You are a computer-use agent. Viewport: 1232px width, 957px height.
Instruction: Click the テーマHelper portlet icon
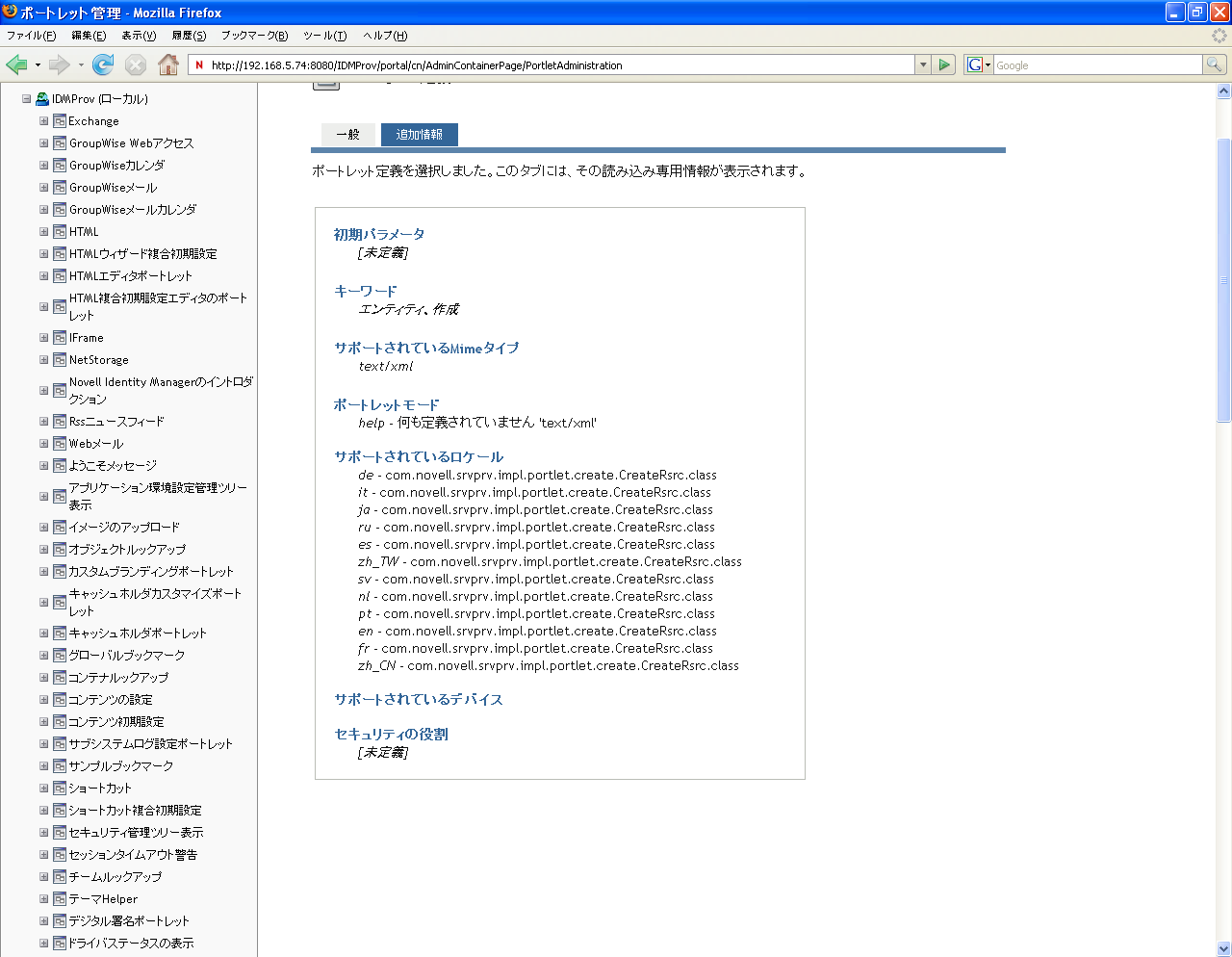(60, 899)
